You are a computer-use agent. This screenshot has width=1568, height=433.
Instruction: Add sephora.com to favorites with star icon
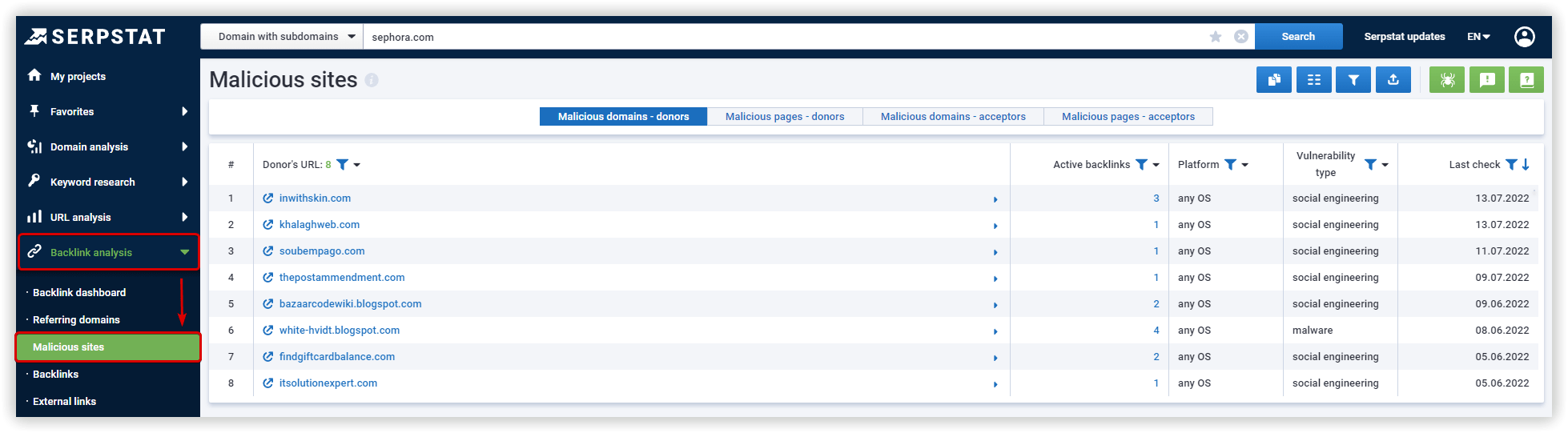click(x=1216, y=37)
